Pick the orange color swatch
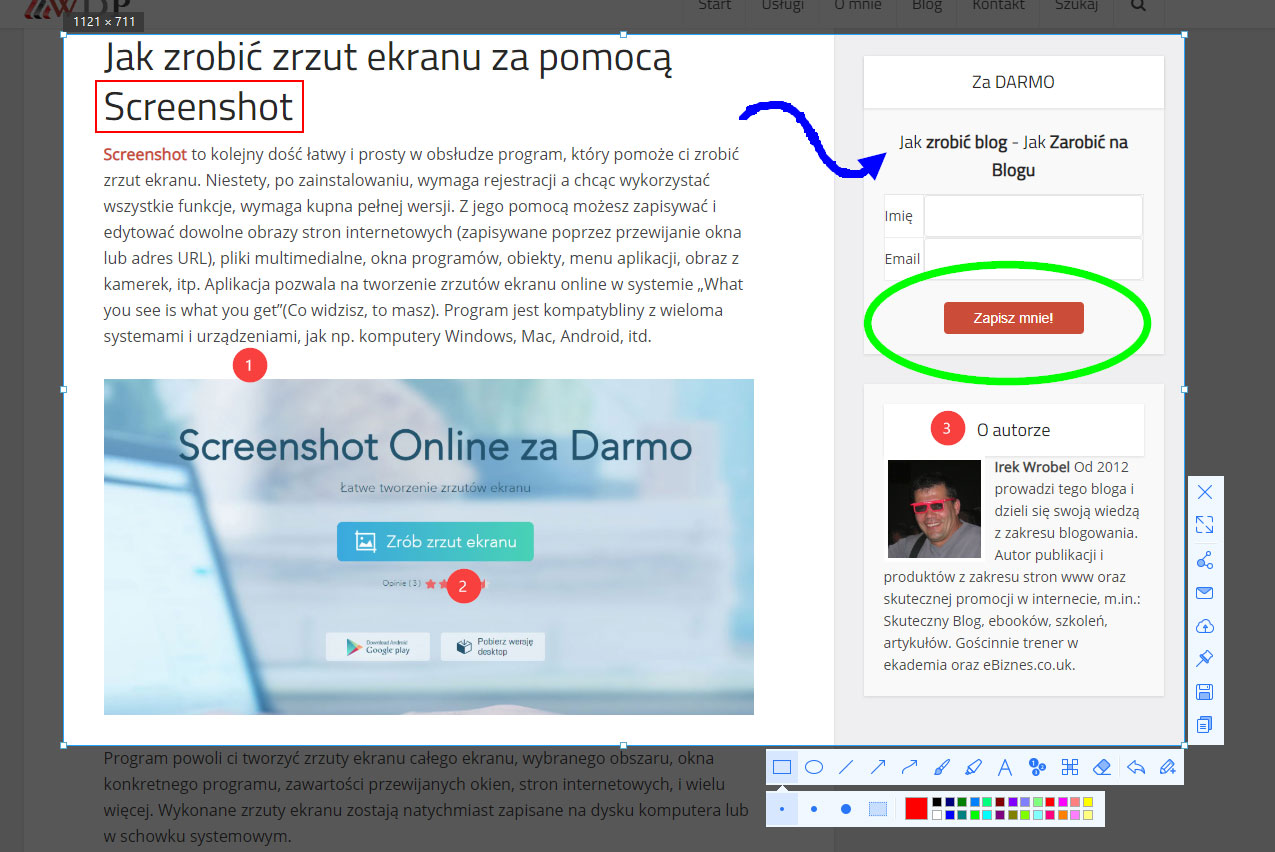This screenshot has height=852, width=1275. coord(1063,815)
